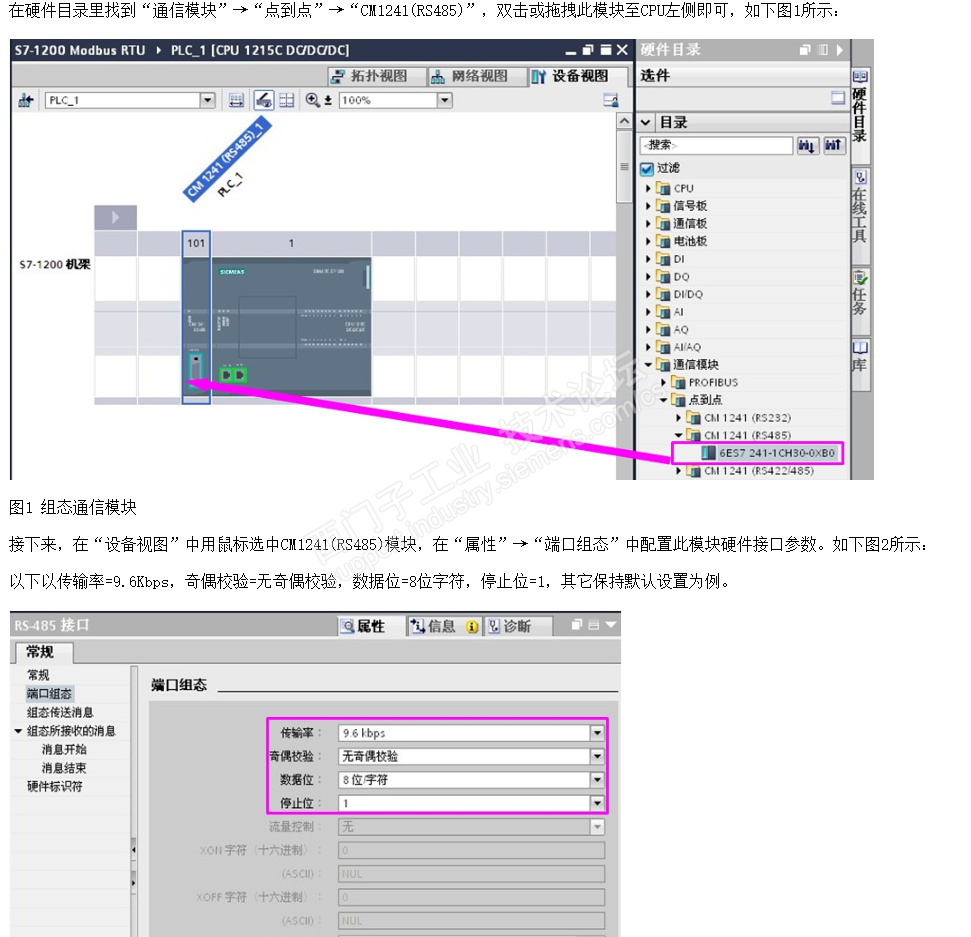The height and width of the screenshot is (937, 971).
Task: Open the PLC_1 device selector dropdown
Action: 207,100
